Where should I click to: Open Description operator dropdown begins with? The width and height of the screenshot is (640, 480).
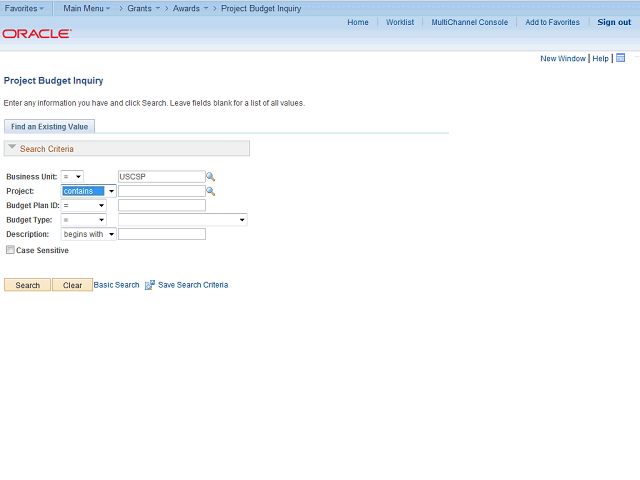click(89, 234)
